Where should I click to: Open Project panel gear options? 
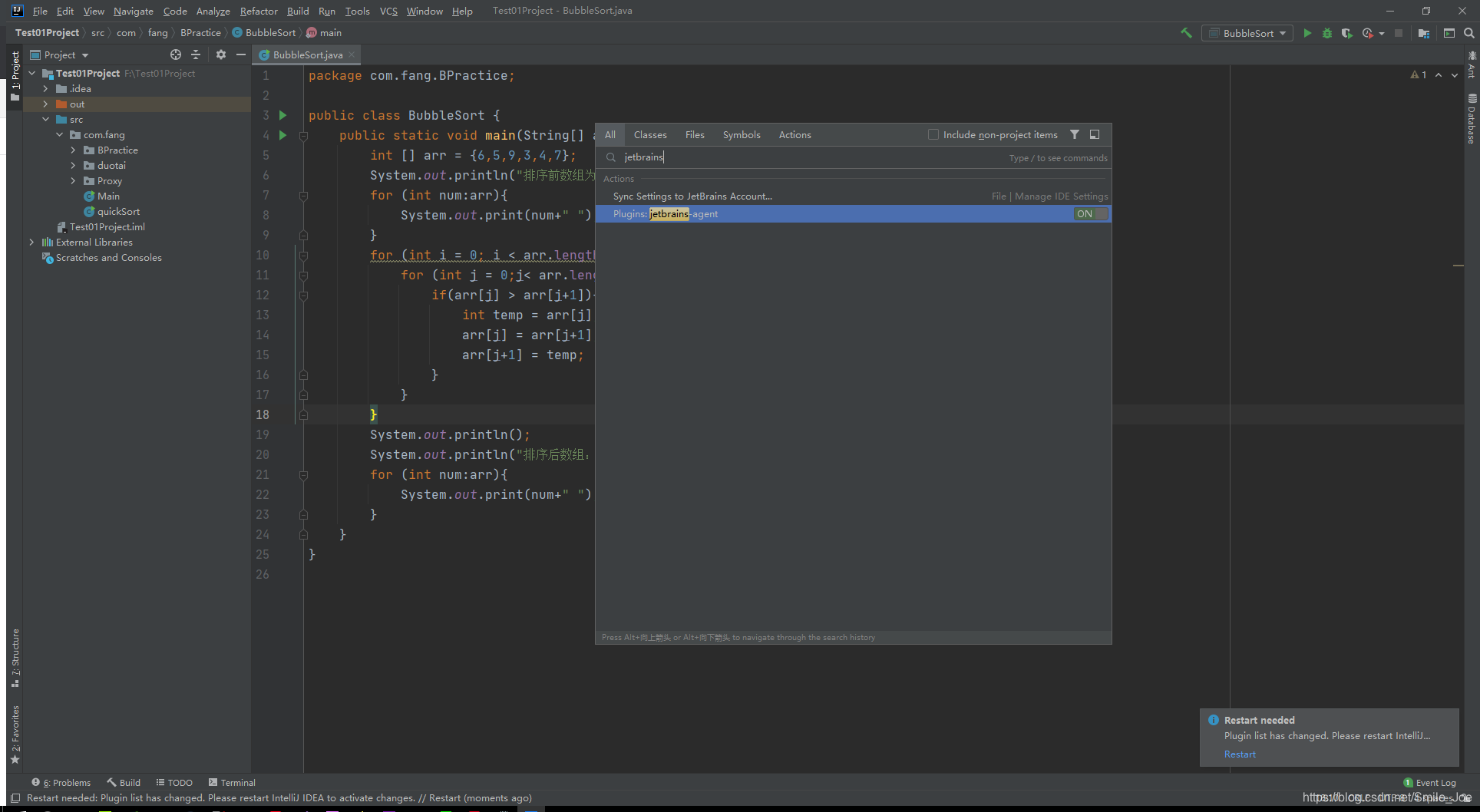pos(221,54)
